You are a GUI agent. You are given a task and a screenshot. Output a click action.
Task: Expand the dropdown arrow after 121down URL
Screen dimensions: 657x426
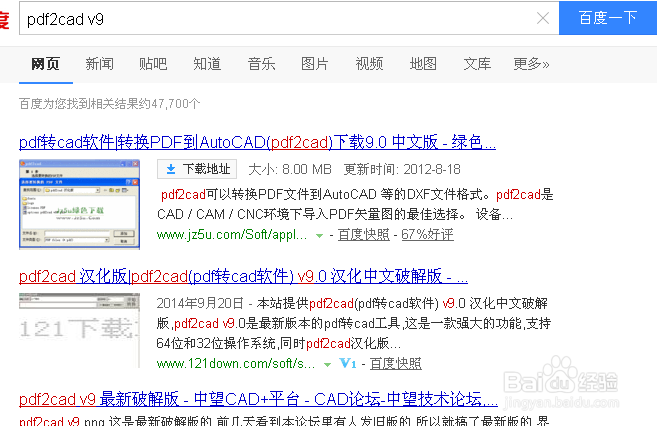pyautogui.click(x=327, y=365)
